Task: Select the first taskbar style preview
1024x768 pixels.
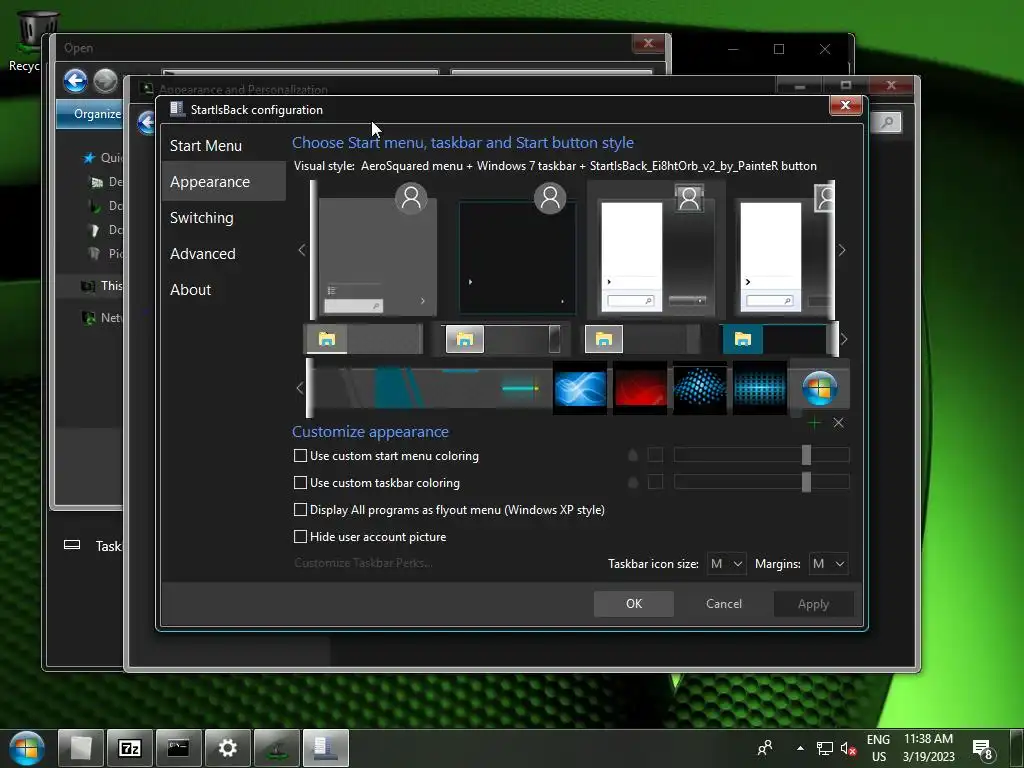Action: coord(364,339)
